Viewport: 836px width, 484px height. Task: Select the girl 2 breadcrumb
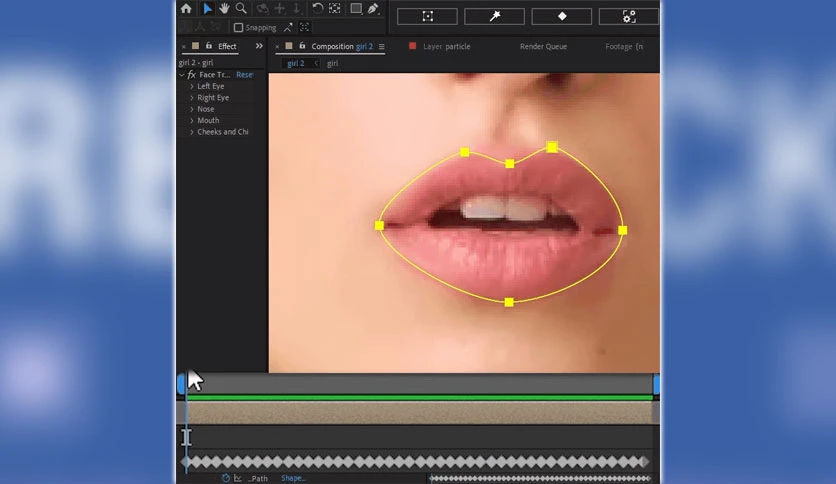click(295, 63)
